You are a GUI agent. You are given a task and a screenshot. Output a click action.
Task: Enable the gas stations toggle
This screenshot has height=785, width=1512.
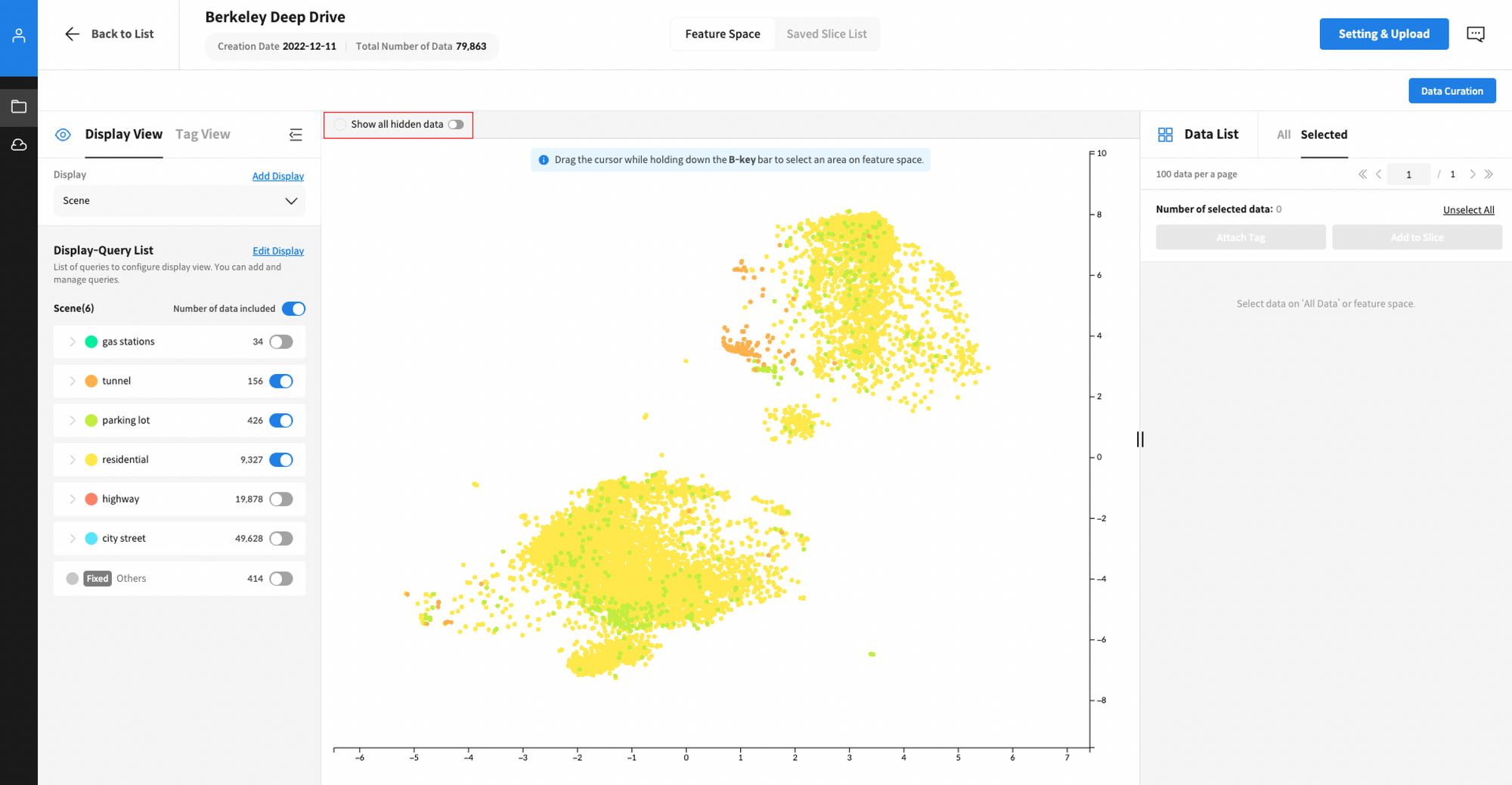coord(281,342)
